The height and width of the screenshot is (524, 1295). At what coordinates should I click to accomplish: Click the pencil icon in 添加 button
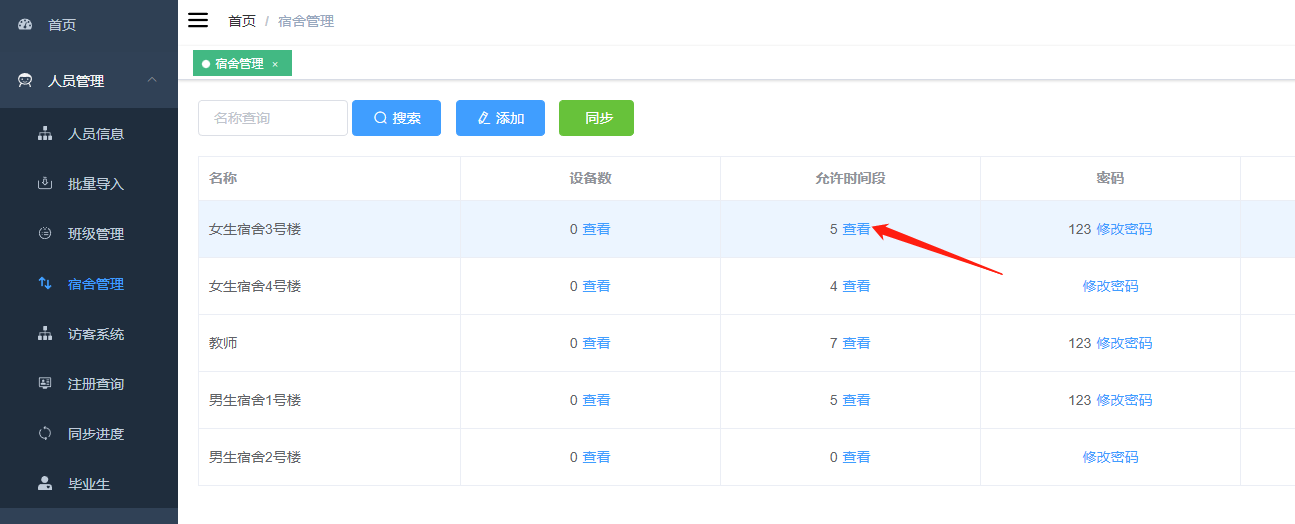pos(484,118)
